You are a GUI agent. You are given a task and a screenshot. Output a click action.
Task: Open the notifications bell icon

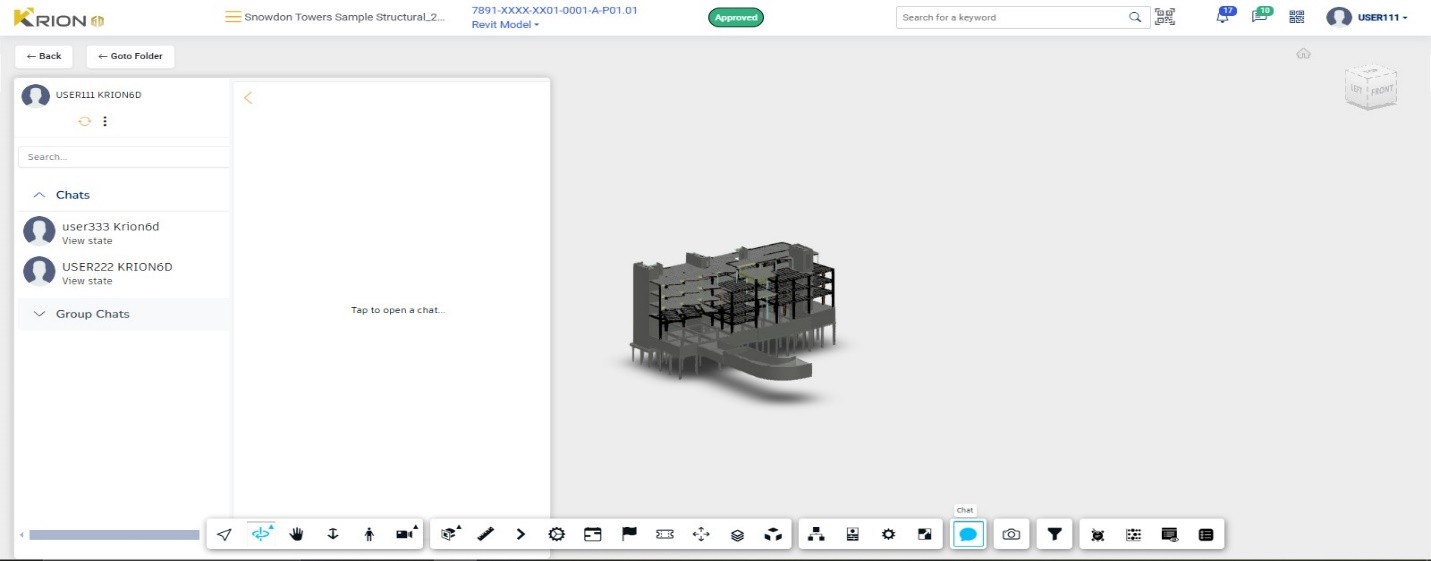click(x=1222, y=17)
